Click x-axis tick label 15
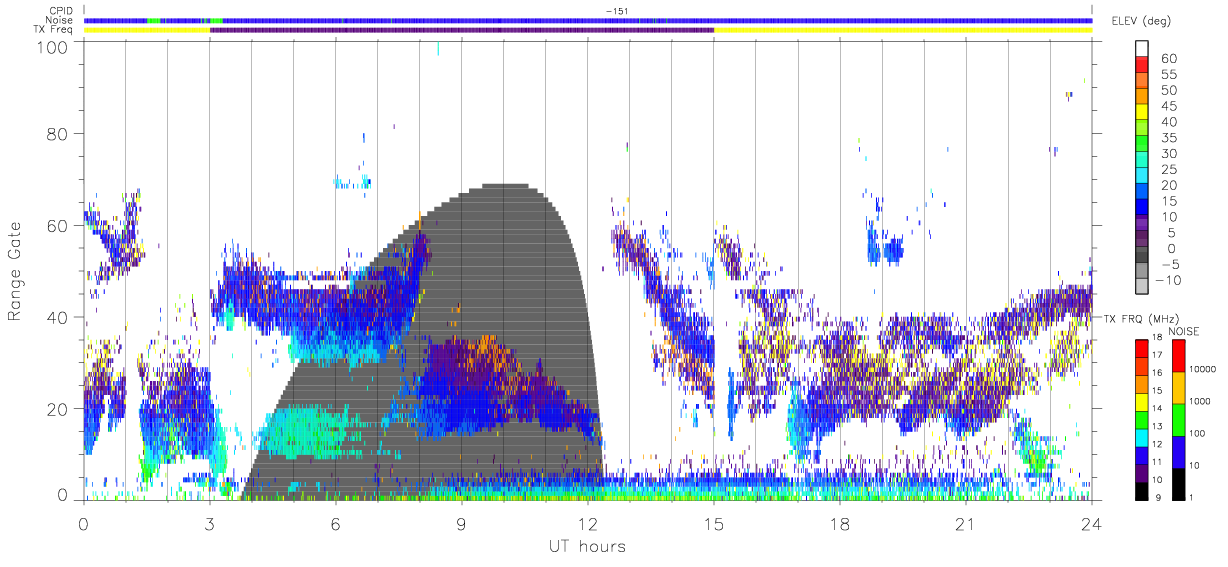This screenshot has height=567, width=1228. tap(714, 523)
